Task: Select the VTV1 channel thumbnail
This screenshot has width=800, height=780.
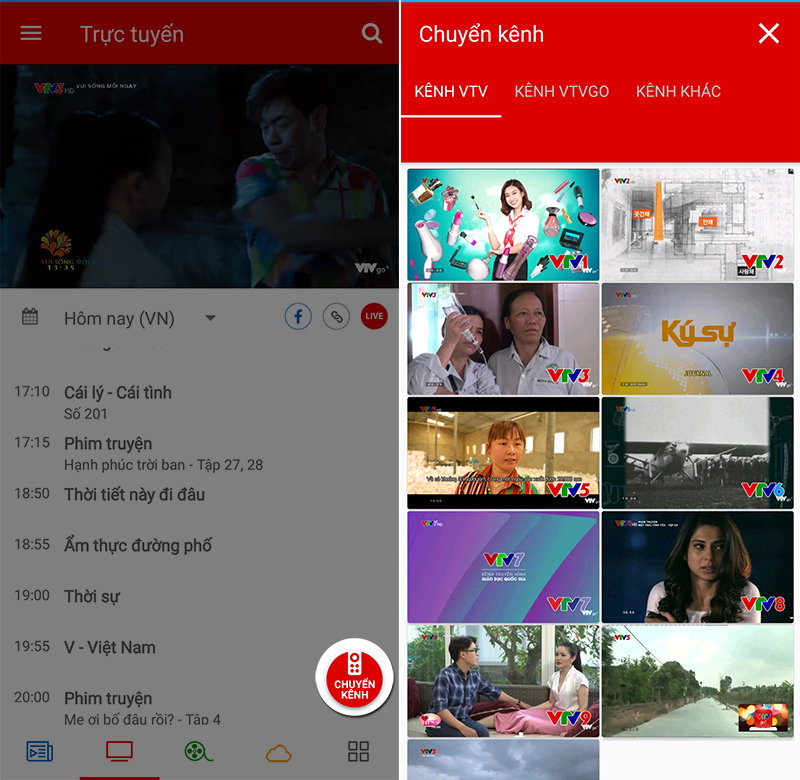Action: click(x=503, y=223)
